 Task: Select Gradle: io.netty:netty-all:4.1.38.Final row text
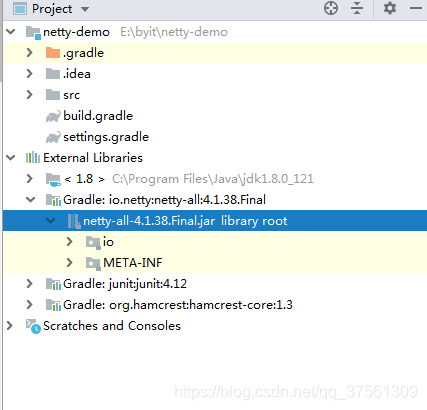point(164,200)
